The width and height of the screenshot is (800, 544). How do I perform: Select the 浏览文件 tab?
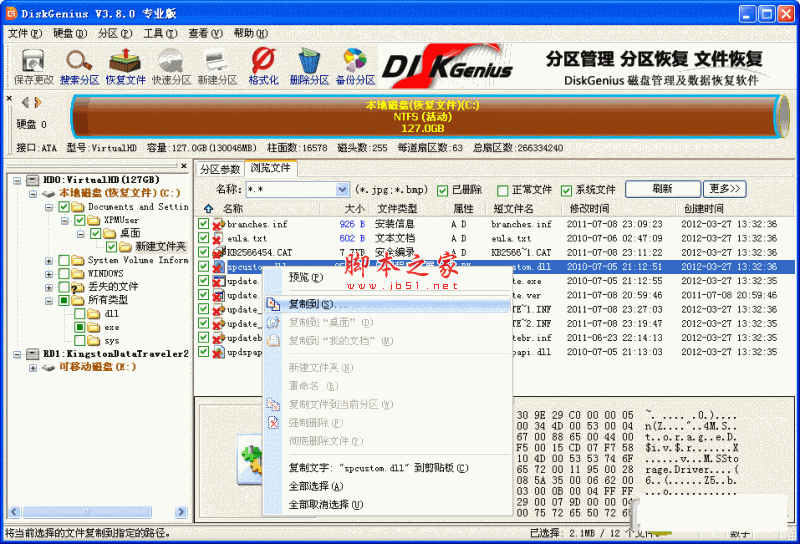270,168
